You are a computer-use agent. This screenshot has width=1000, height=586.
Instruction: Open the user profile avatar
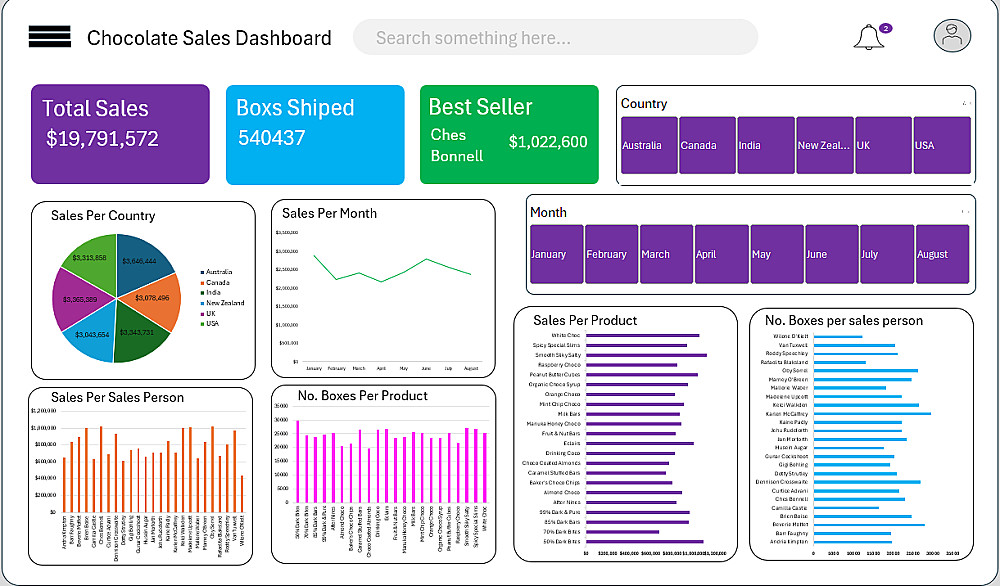952,36
